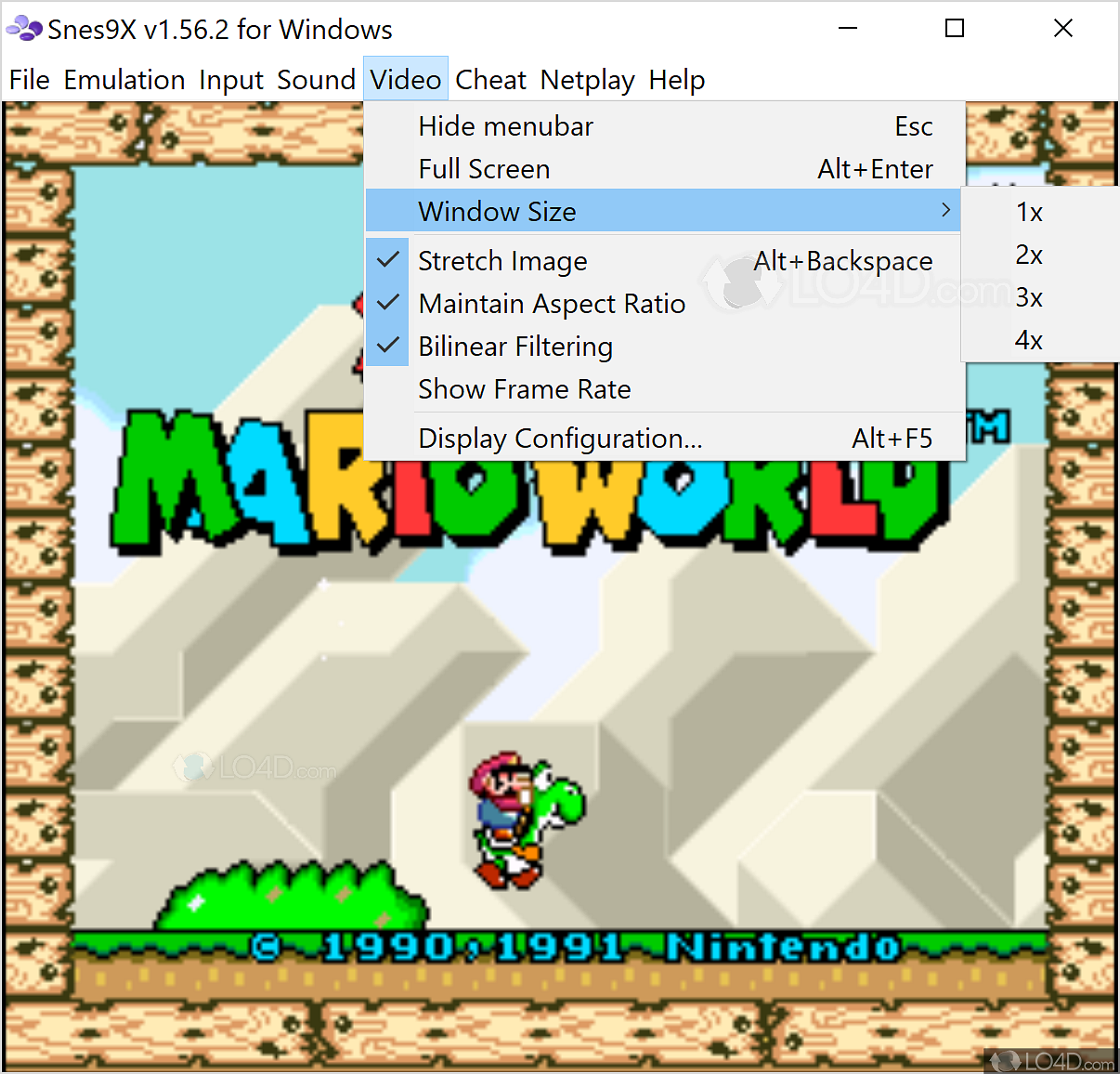Open the Help menu
This screenshot has width=1120, height=1074.
click(x=677, y=80)
